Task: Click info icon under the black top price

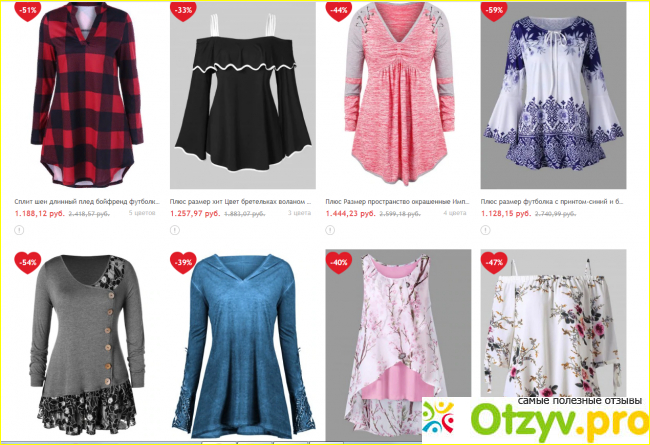Action: 175,230
